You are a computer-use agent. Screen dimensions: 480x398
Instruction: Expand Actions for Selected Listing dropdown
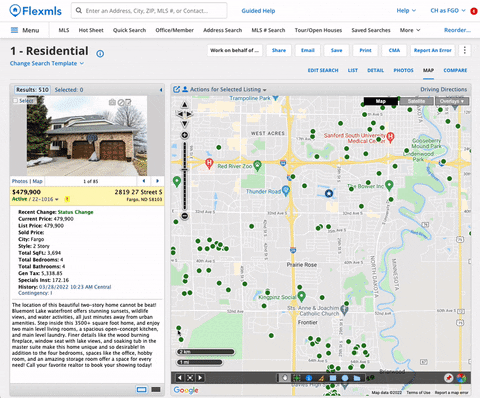point(228,89)
